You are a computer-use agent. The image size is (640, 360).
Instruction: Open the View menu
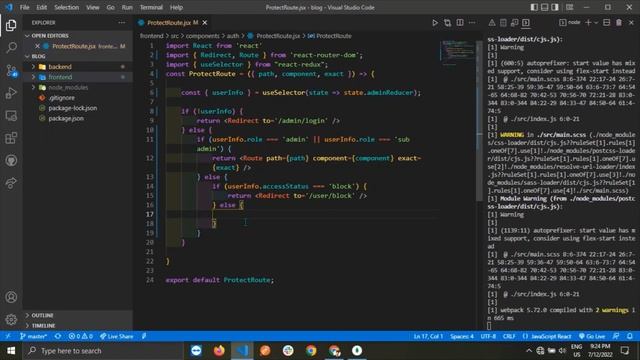[x=93, y=7]
